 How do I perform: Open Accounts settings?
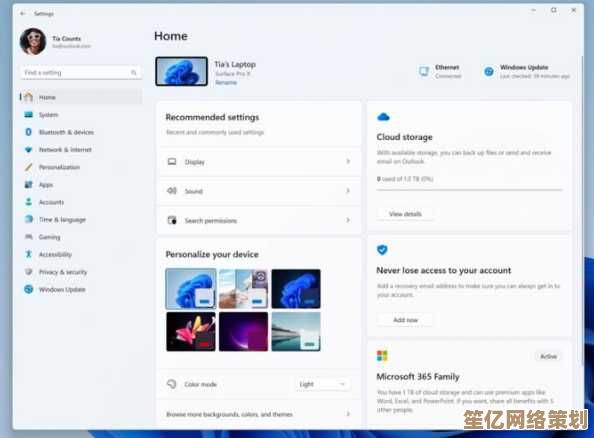pyautogui.click(x=81, y=202)
